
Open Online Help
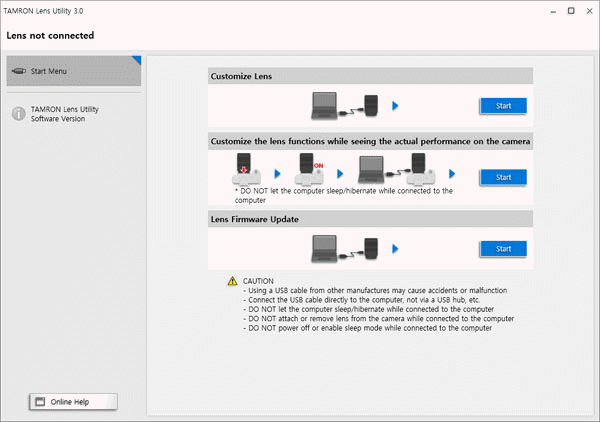tap(73, 402)
